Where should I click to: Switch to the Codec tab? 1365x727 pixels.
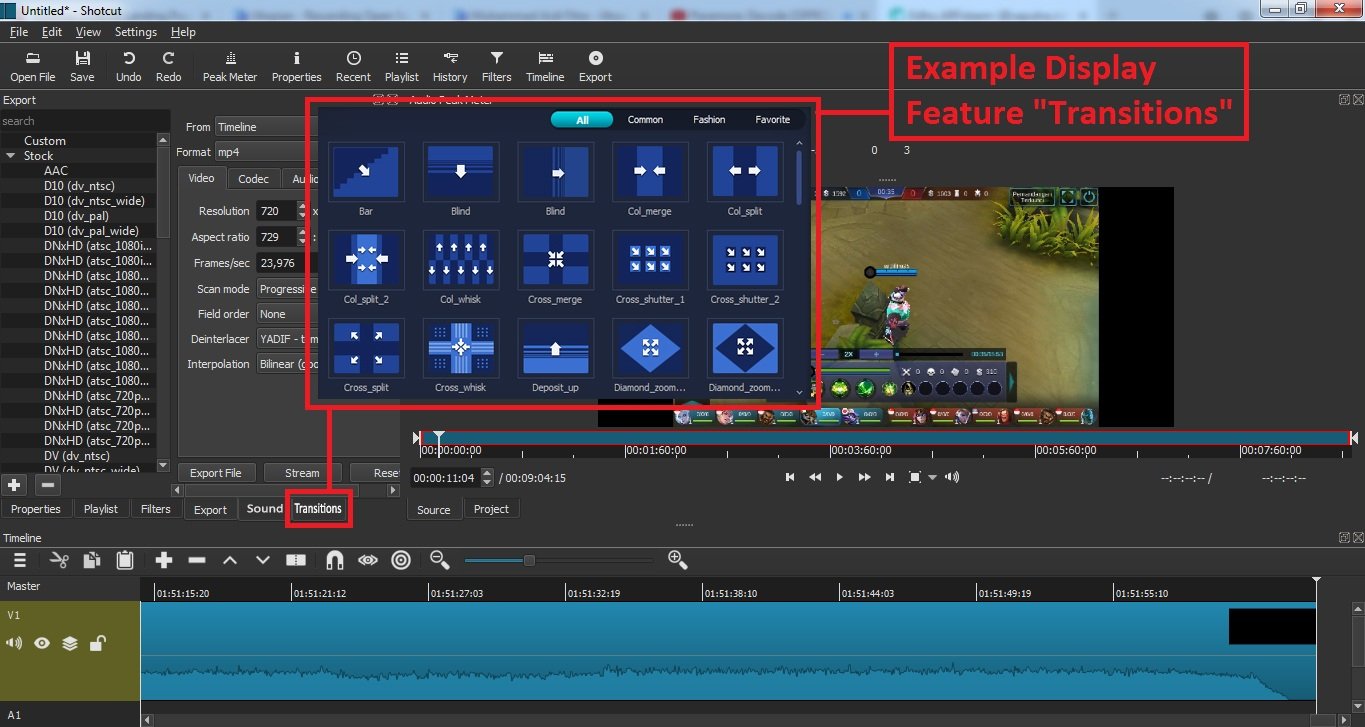pos(253,179)
